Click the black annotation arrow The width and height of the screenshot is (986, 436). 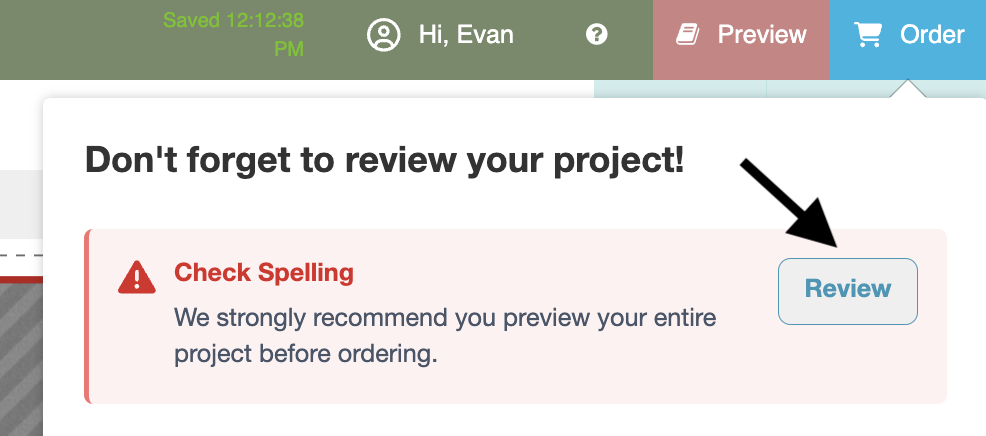coord(791,203)
